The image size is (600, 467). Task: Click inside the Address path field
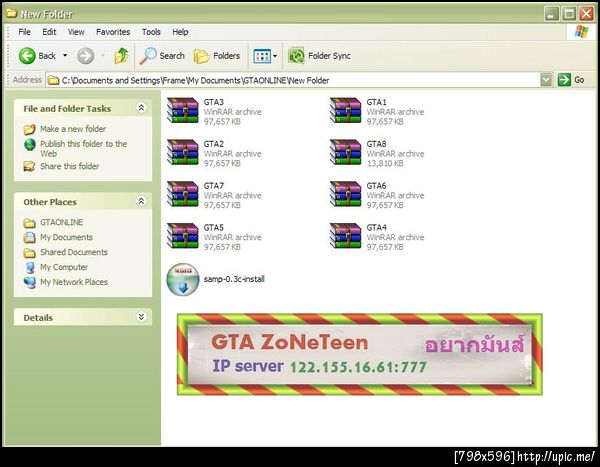click(293, 80)
